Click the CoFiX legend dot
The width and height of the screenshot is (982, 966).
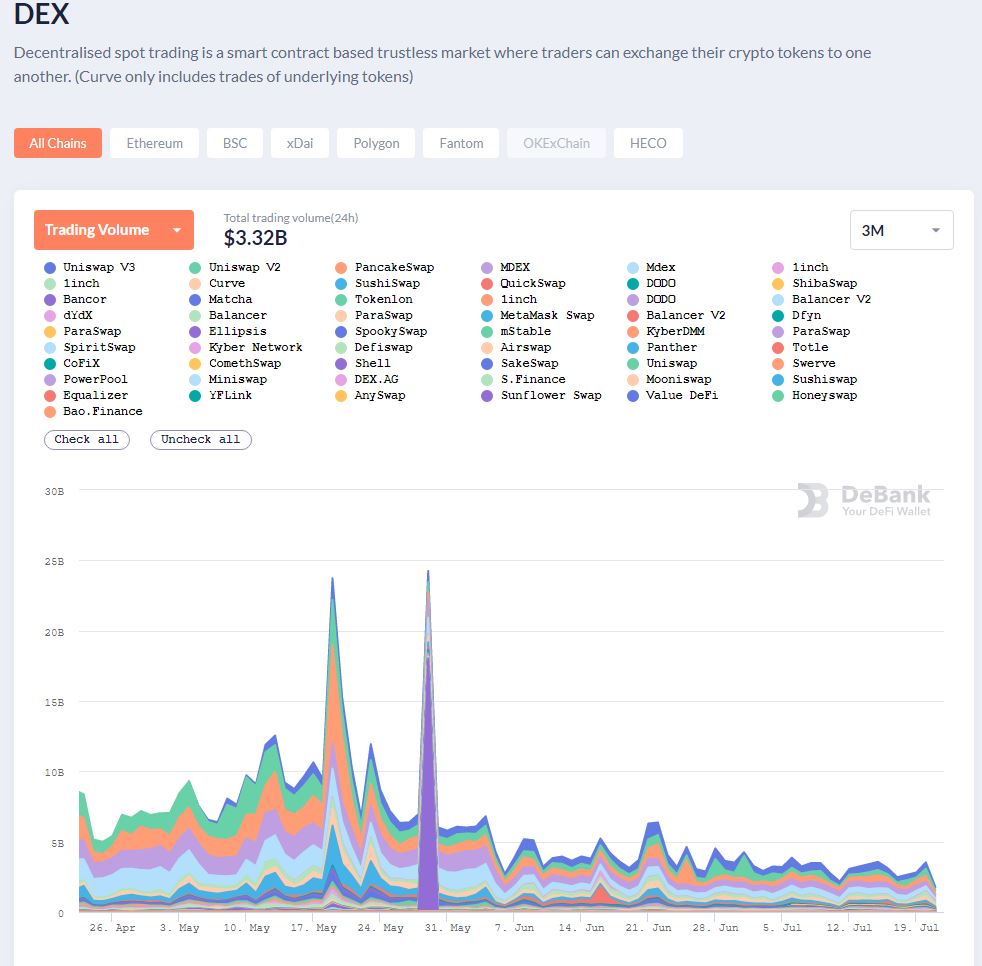tap(50, 364)
